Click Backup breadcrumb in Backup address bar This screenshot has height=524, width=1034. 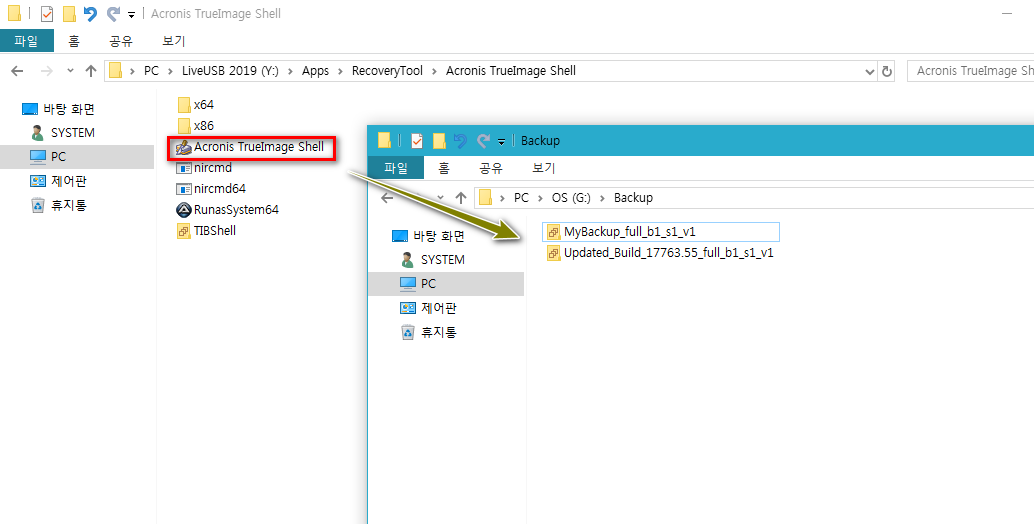point(633,198)
